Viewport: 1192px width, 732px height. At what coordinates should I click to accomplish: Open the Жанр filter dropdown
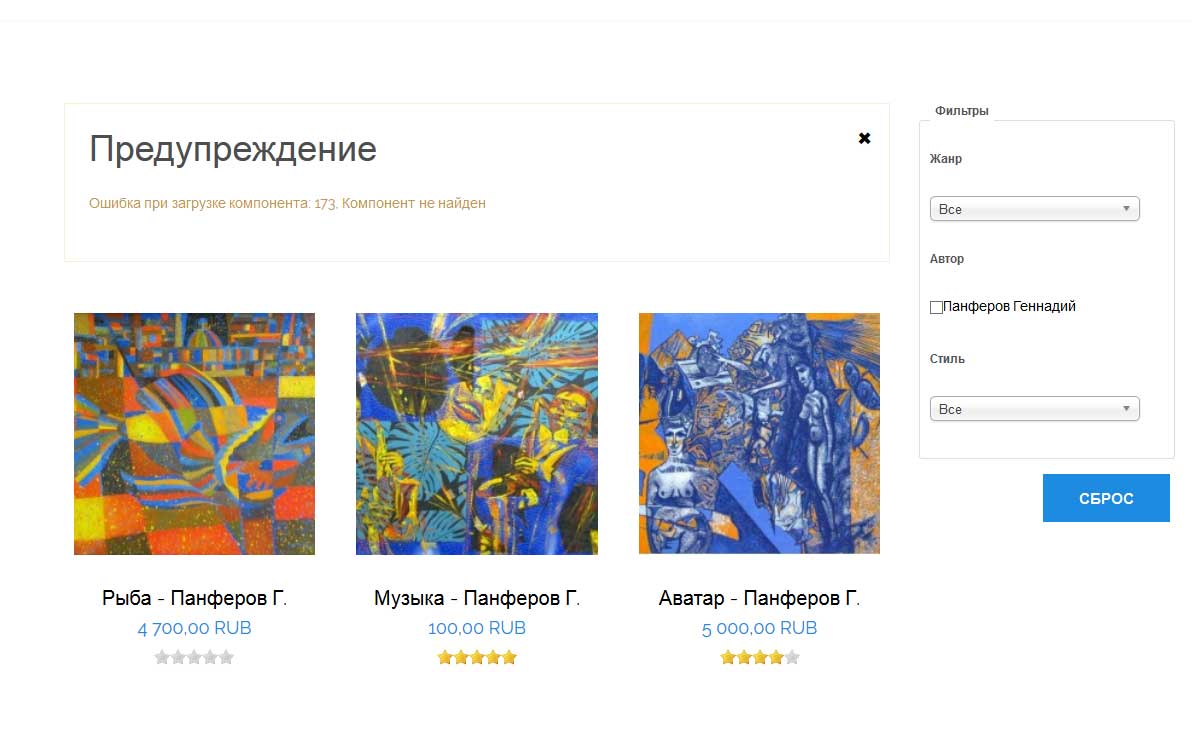[x=1035, y=209]
